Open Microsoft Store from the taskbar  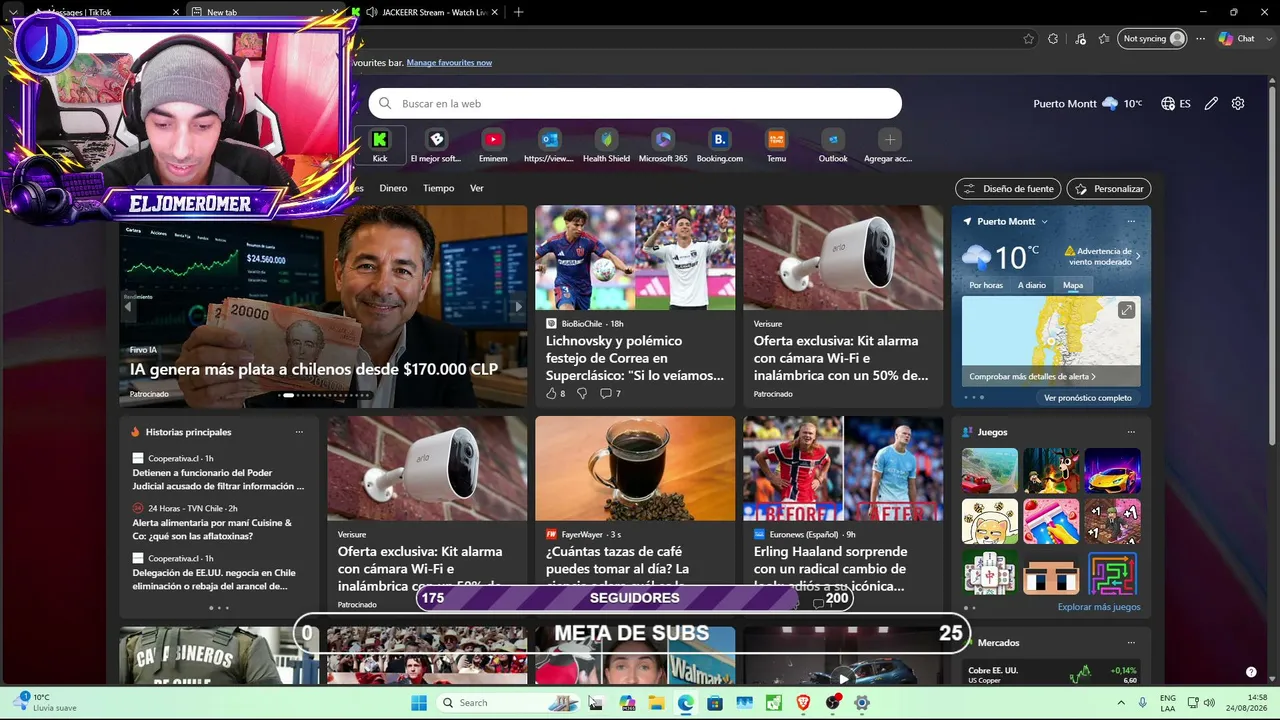(715, 703)
